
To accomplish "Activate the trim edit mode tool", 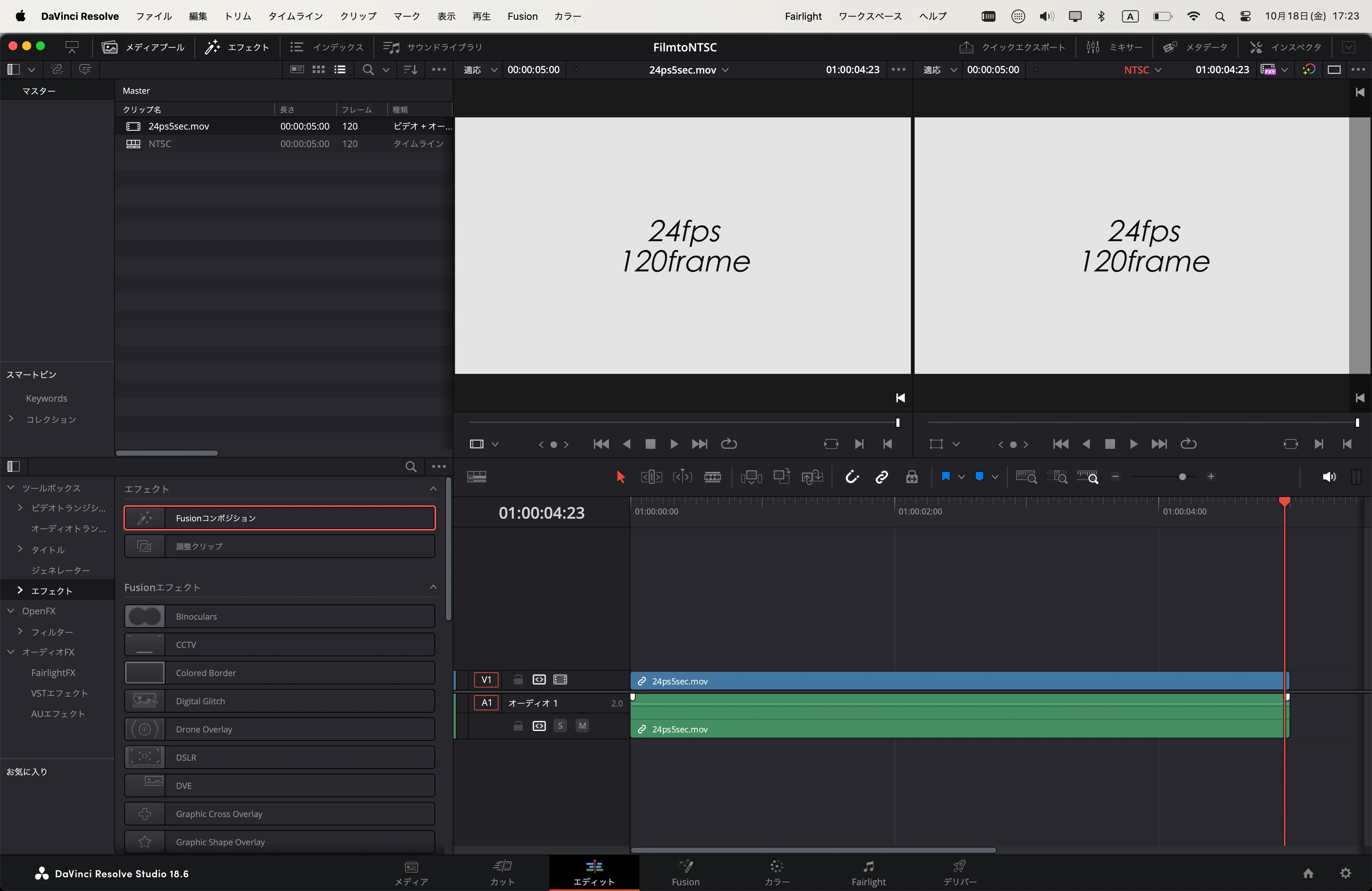I will pos(651,477).
